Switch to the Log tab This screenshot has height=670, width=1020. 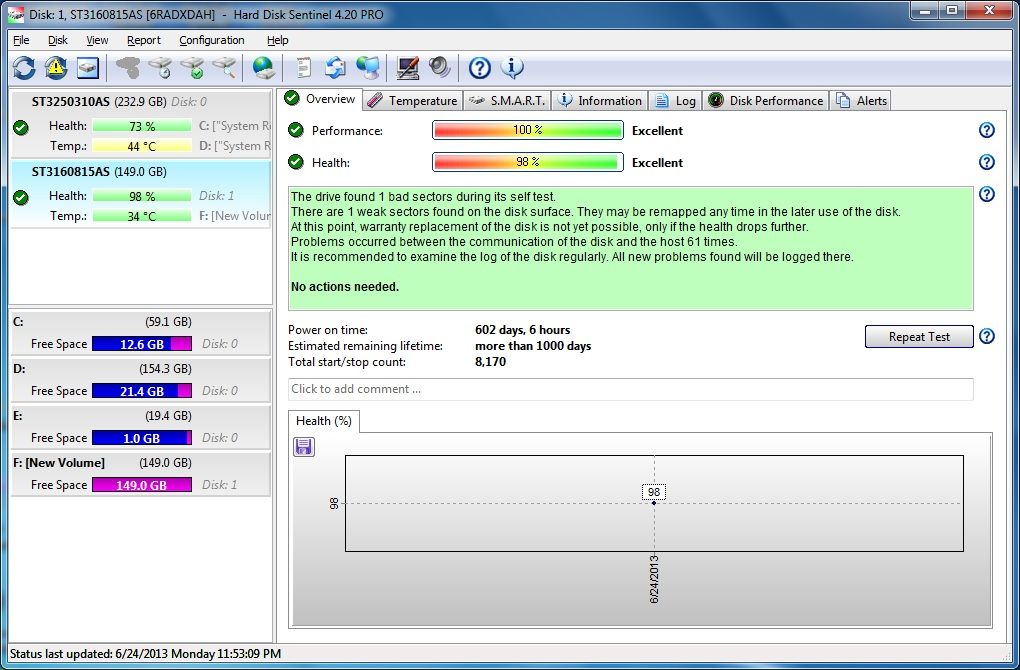point(675,101)
